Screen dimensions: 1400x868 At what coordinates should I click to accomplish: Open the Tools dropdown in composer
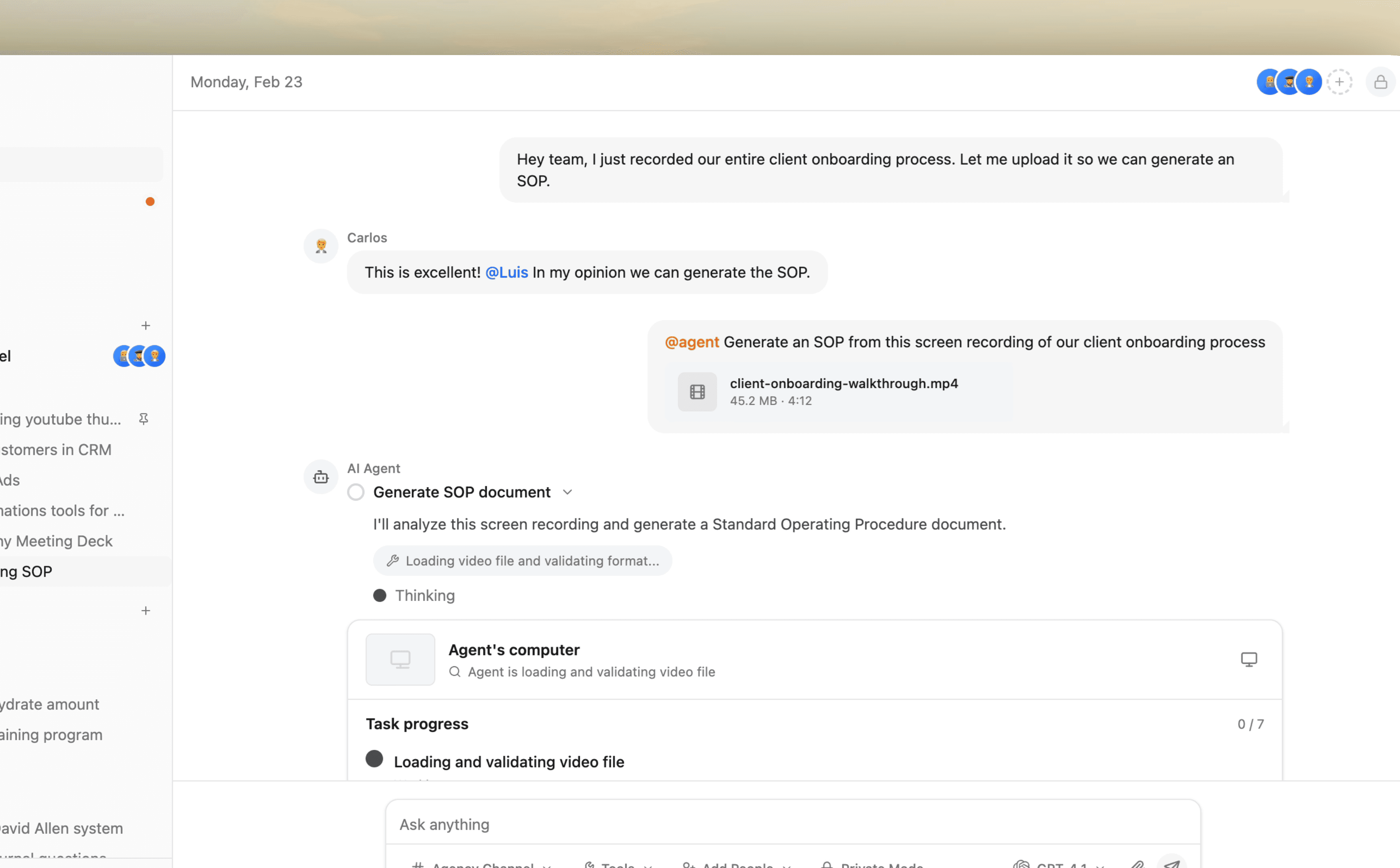tap(618, 864)
